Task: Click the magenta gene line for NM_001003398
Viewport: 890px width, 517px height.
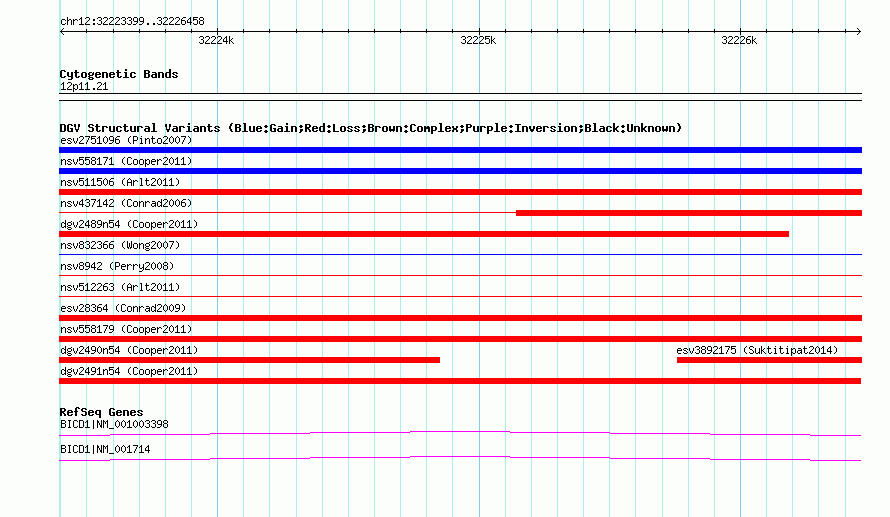Action: (460, 434)
